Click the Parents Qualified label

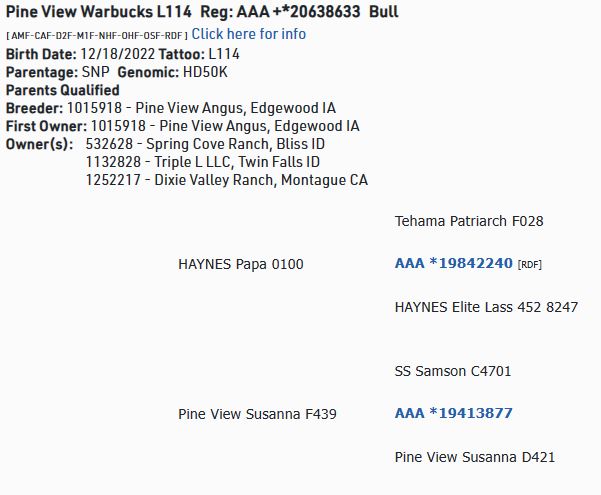click(x=62, y=90)
